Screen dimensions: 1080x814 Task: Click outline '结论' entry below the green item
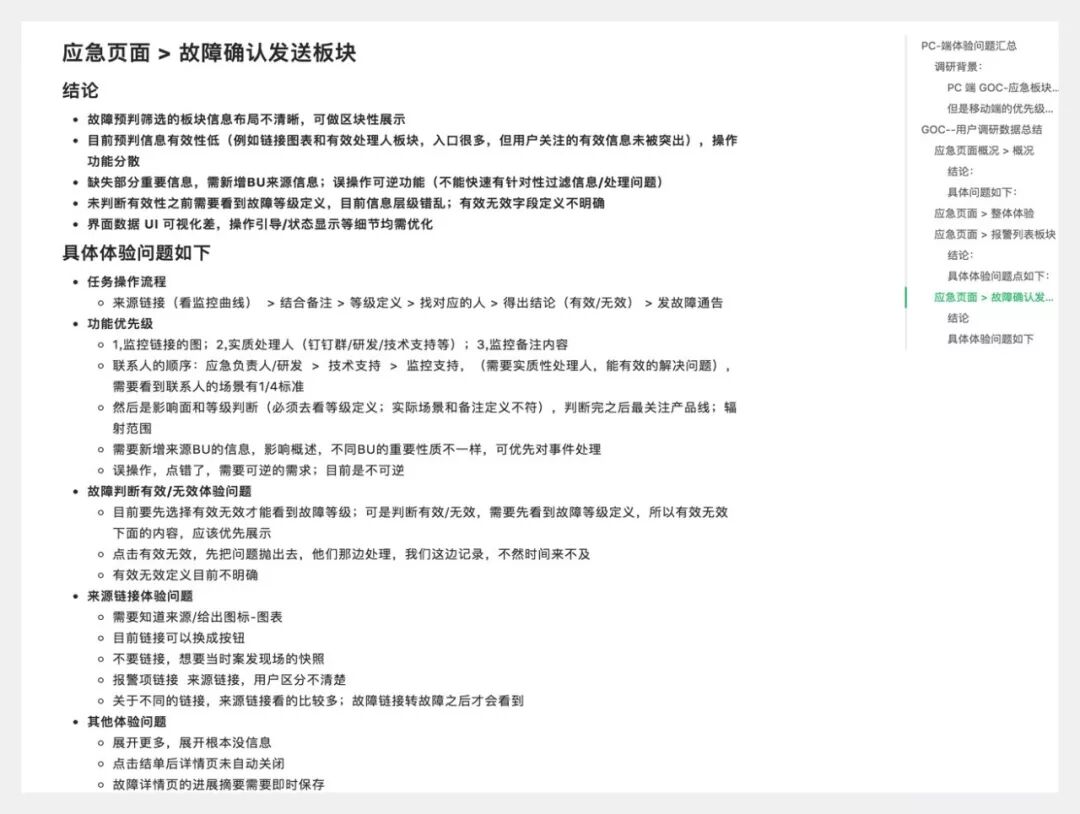[x=958, y=318]
